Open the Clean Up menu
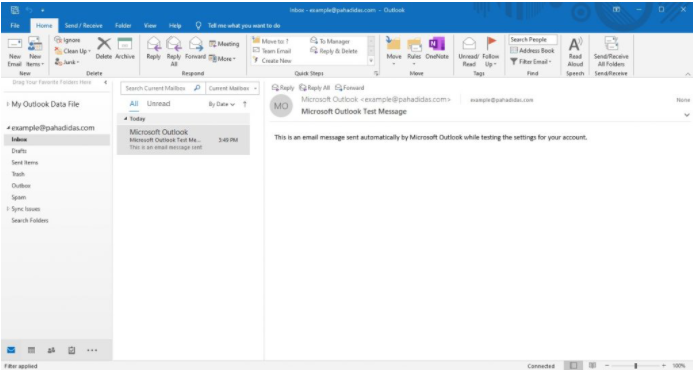The width and height of the screenshot is (693, 381). [x=73, y=51]
